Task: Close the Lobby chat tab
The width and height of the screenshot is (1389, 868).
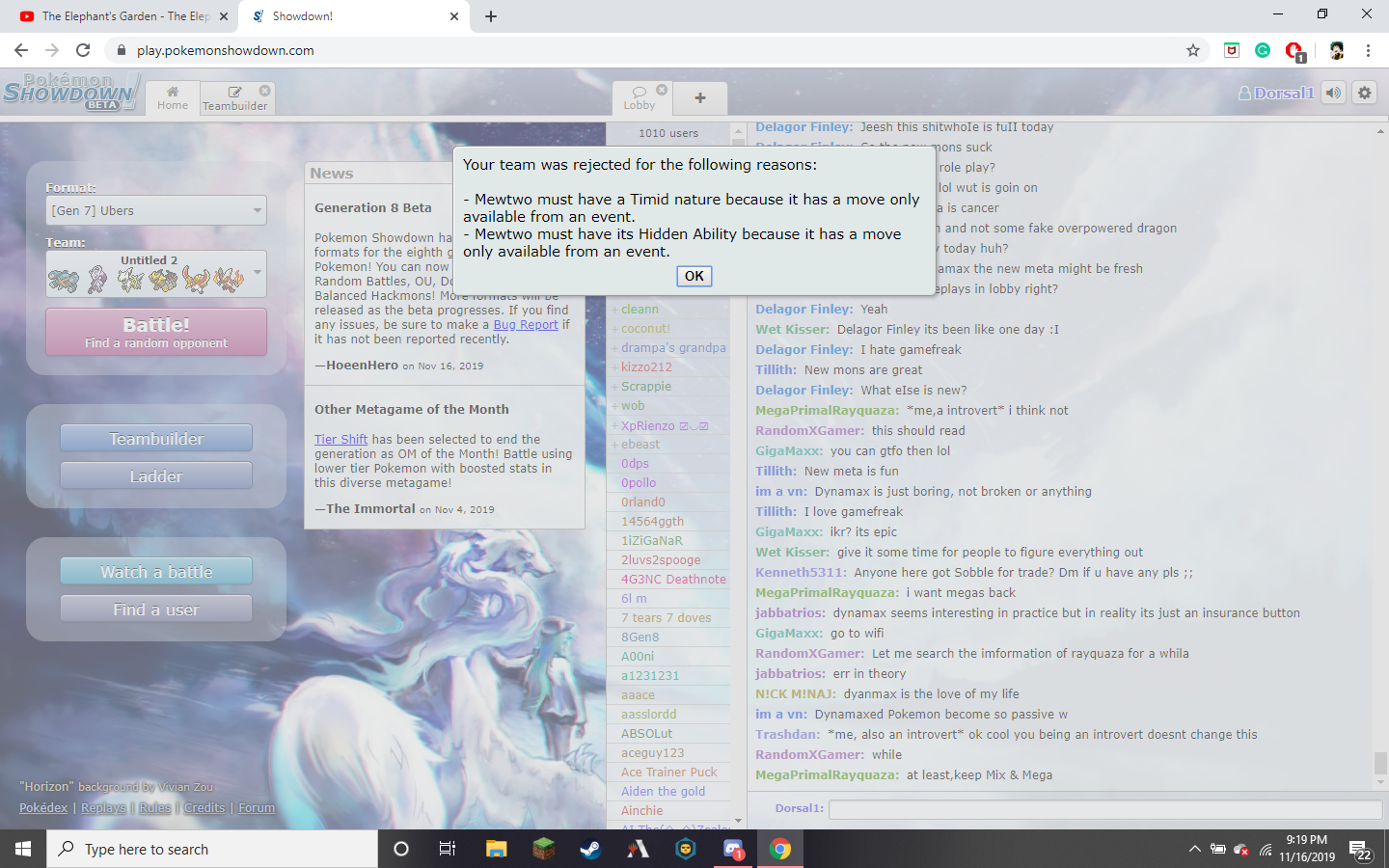Action: point(662,90)
